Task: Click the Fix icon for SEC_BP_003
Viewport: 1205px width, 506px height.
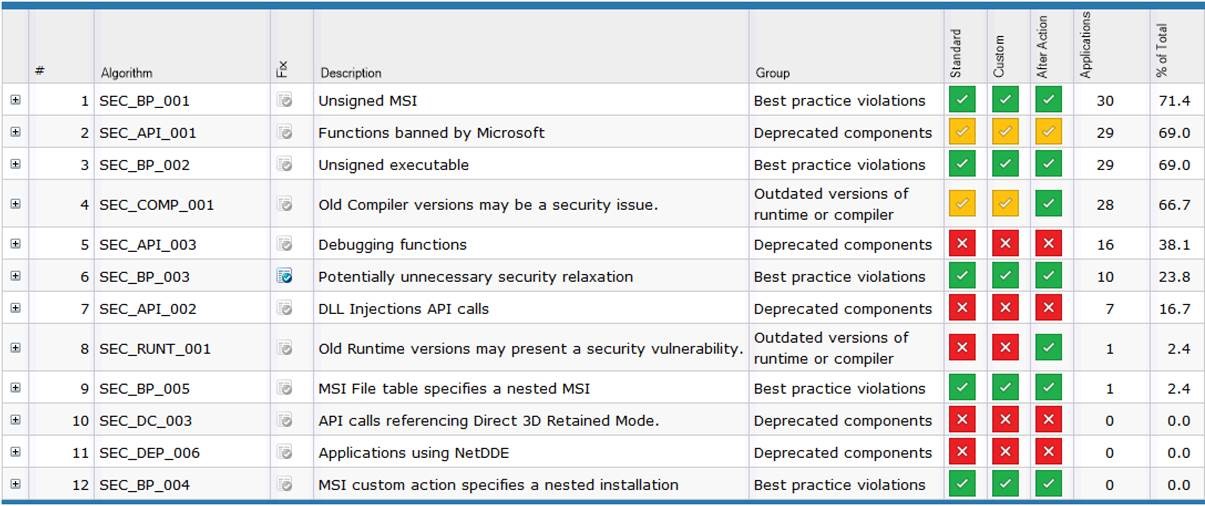Action: pos(285,277)
